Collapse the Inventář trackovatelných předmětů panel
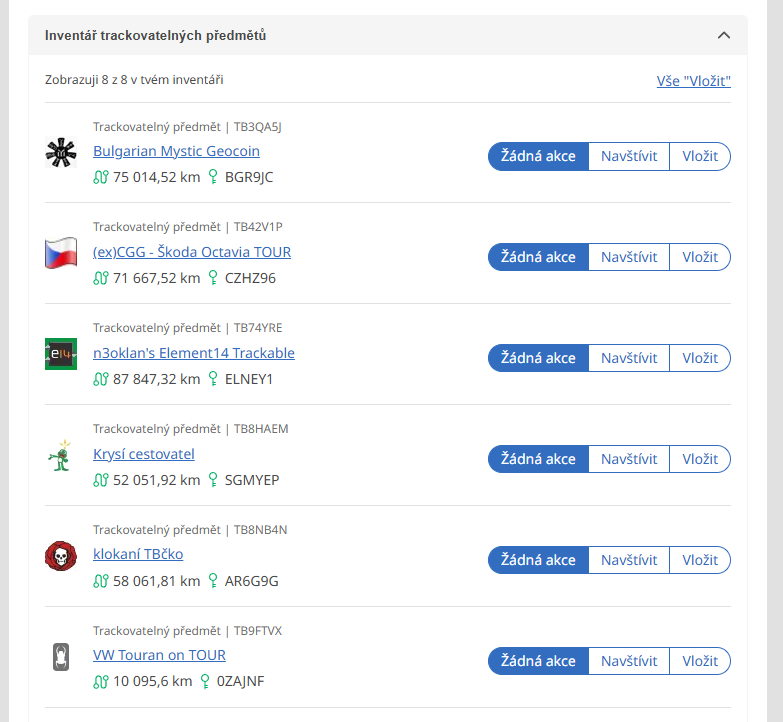Image resolution: width=783 pixels, height=722 pixels. click(724, 35)
